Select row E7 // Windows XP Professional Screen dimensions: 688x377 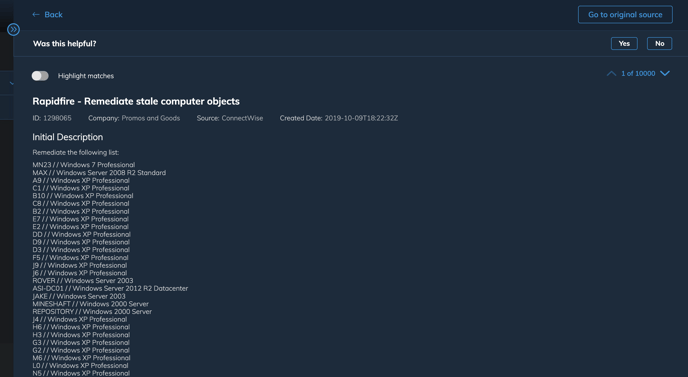pyautogui.click(x=81, y=219)
